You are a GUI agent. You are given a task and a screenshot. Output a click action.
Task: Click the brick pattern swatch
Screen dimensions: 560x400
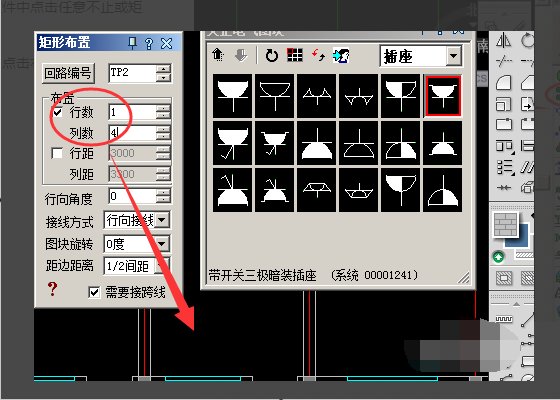[505, 225]
